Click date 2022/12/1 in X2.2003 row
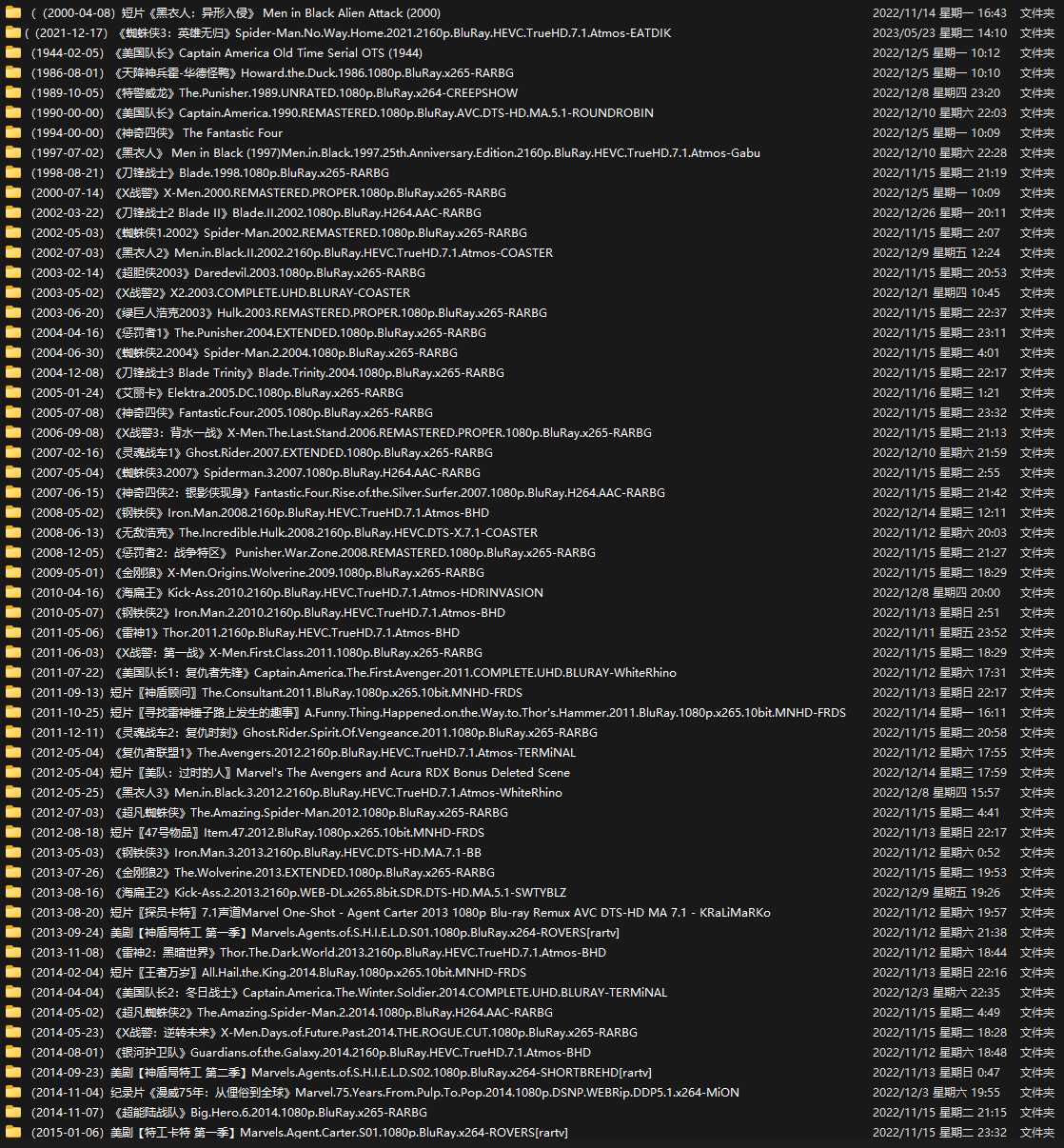This screenshot has height=1148, width=1064. [x=936, y=293]
